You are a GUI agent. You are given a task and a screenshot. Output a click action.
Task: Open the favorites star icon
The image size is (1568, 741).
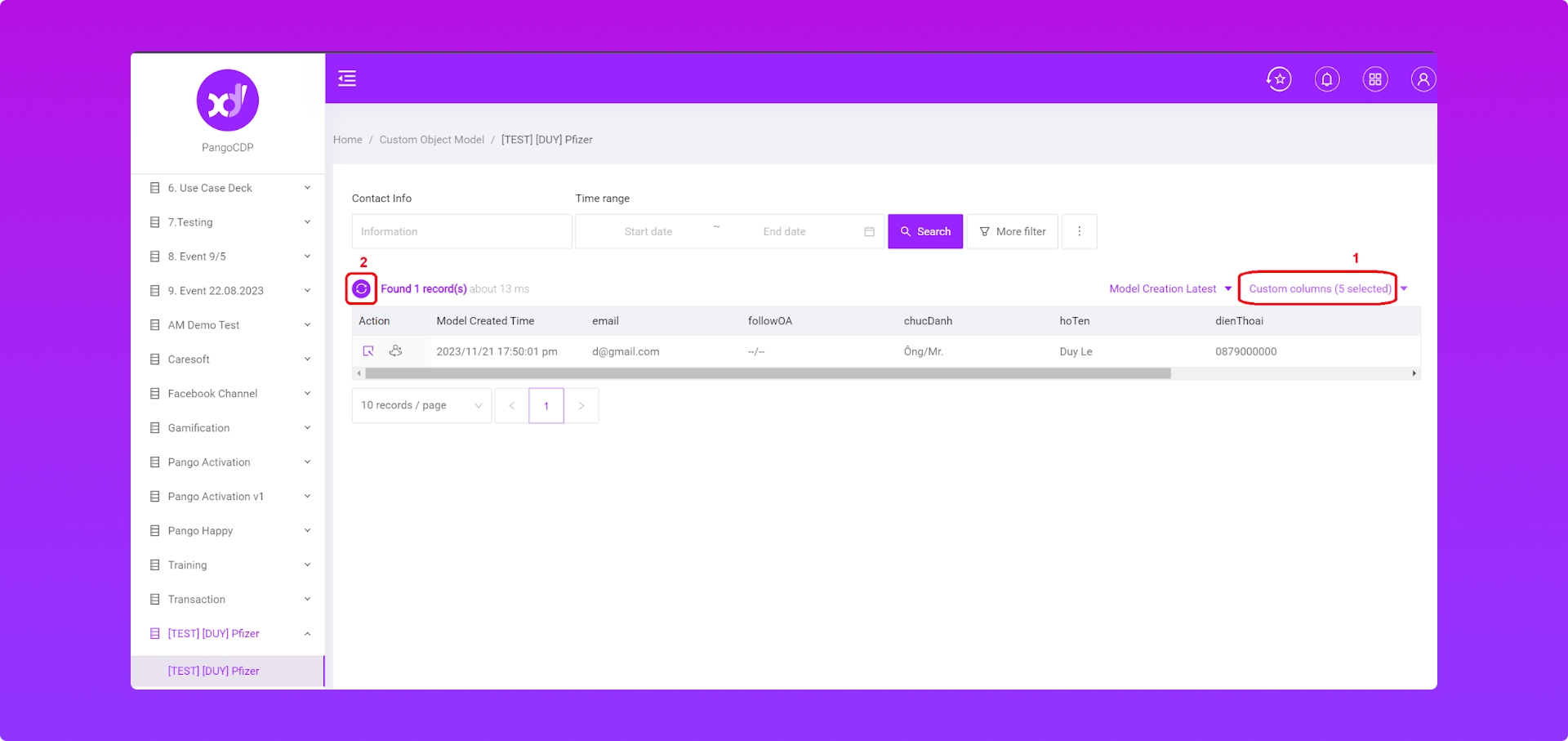click(1279, 79)
